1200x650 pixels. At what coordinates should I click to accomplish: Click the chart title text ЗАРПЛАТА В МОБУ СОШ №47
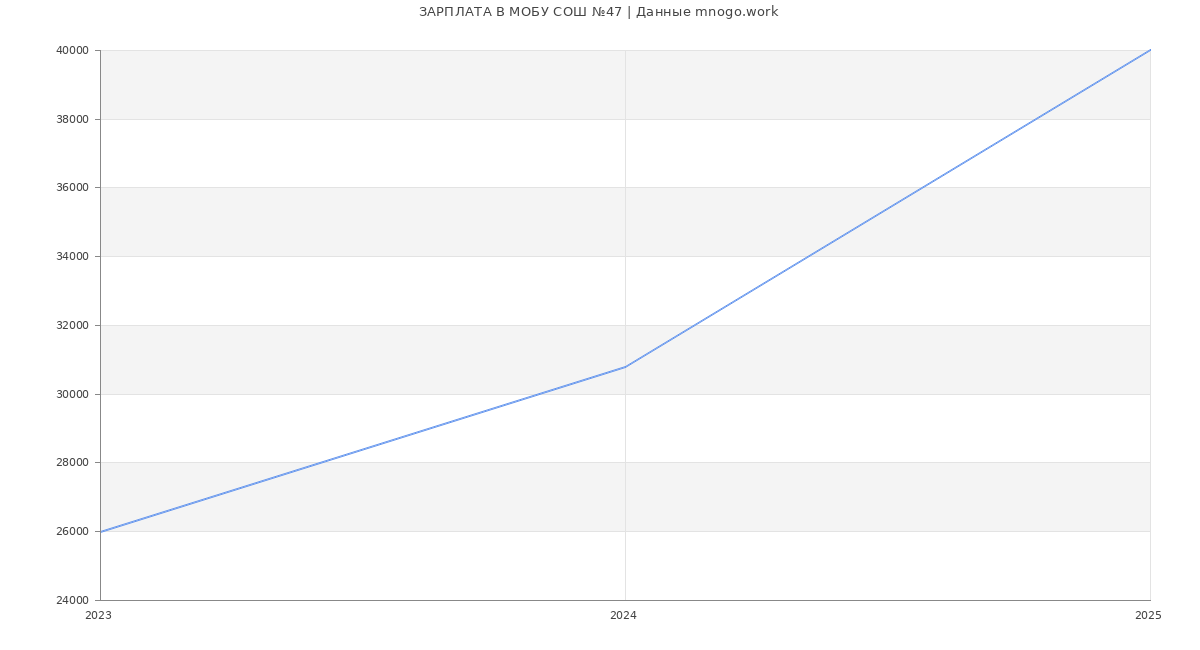520,12
